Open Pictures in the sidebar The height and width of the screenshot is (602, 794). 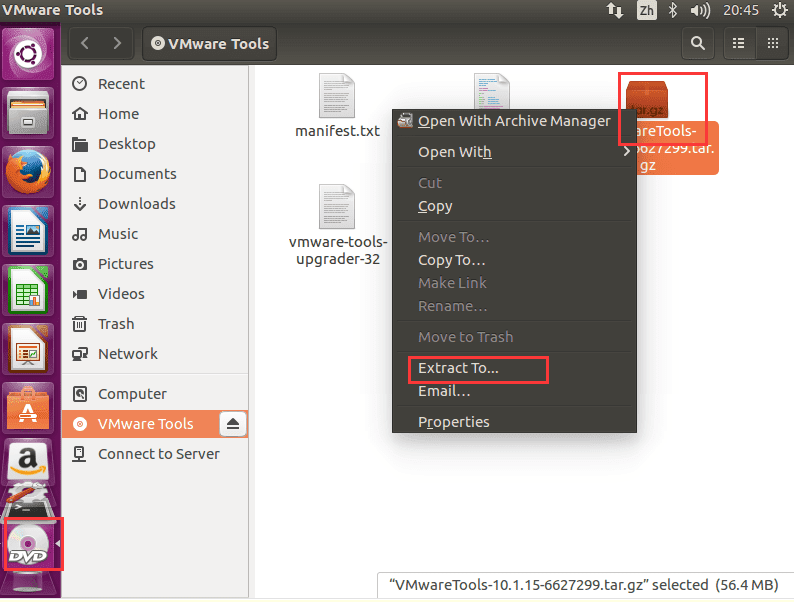click(x=155, y=264)
